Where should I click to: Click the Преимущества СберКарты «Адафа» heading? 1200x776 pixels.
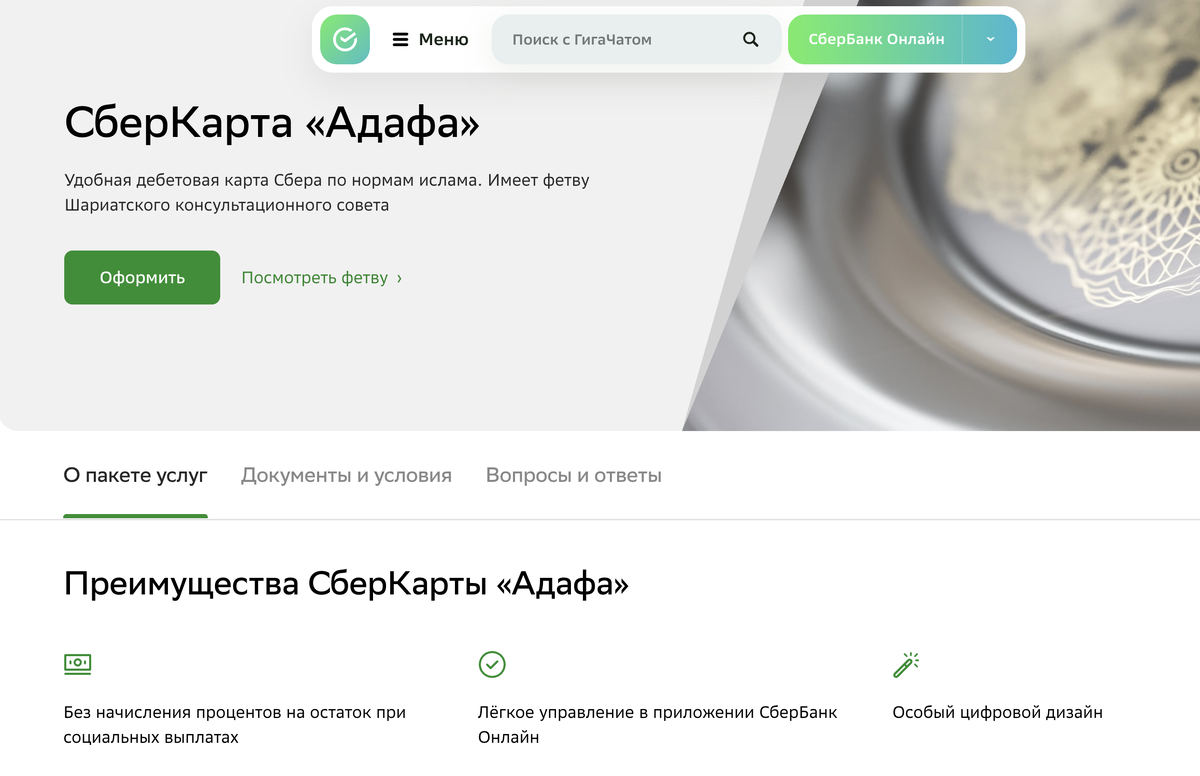tap(346, 583)
